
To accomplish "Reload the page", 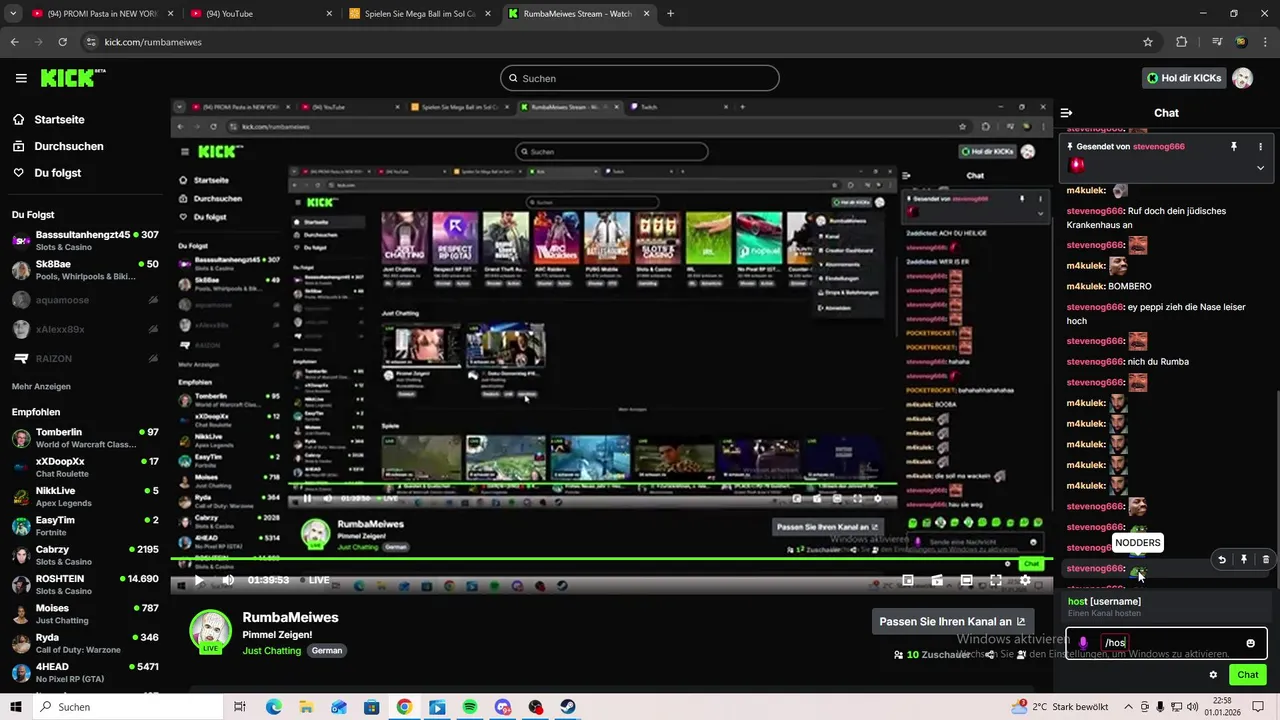I will 62,42.
